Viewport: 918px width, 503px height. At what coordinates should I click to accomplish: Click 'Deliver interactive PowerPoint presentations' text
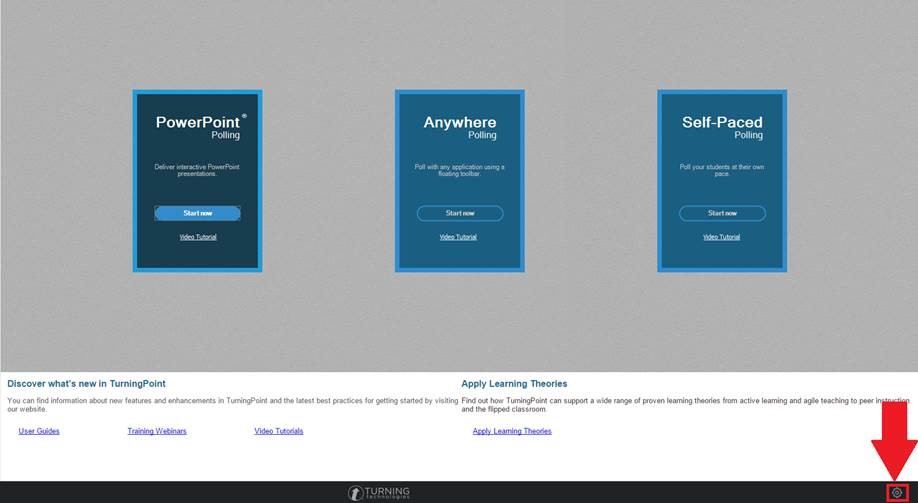pos(197,170)
